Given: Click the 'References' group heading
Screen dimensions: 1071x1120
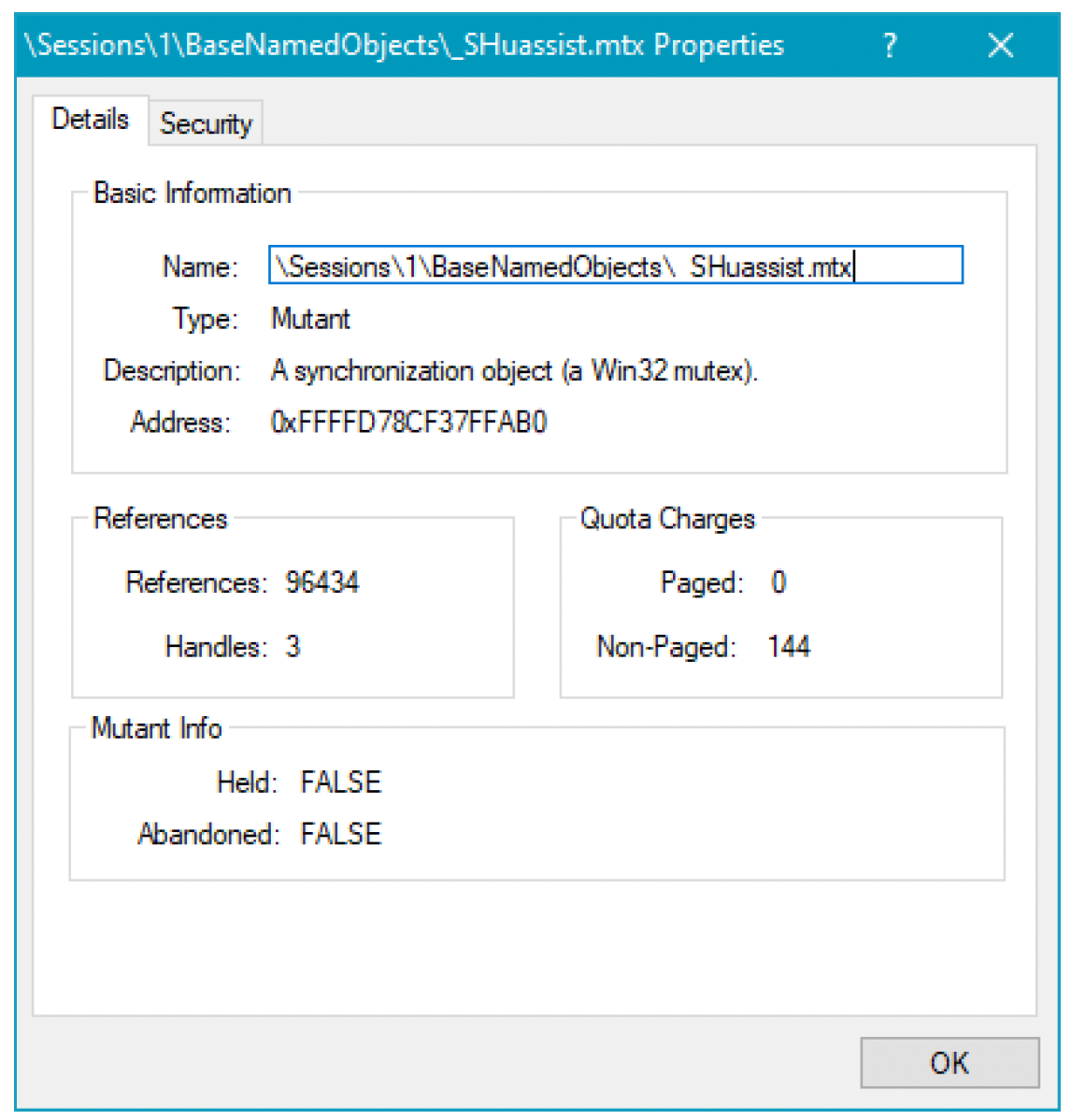Looking at the screenshot, I should point(160,519).
